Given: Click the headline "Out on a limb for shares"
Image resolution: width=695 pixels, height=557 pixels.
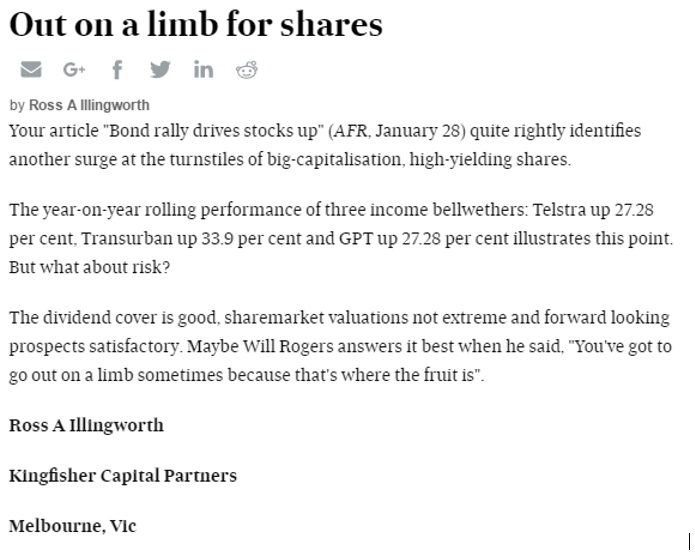Looking at the screenshot, I should click(196, 24).
